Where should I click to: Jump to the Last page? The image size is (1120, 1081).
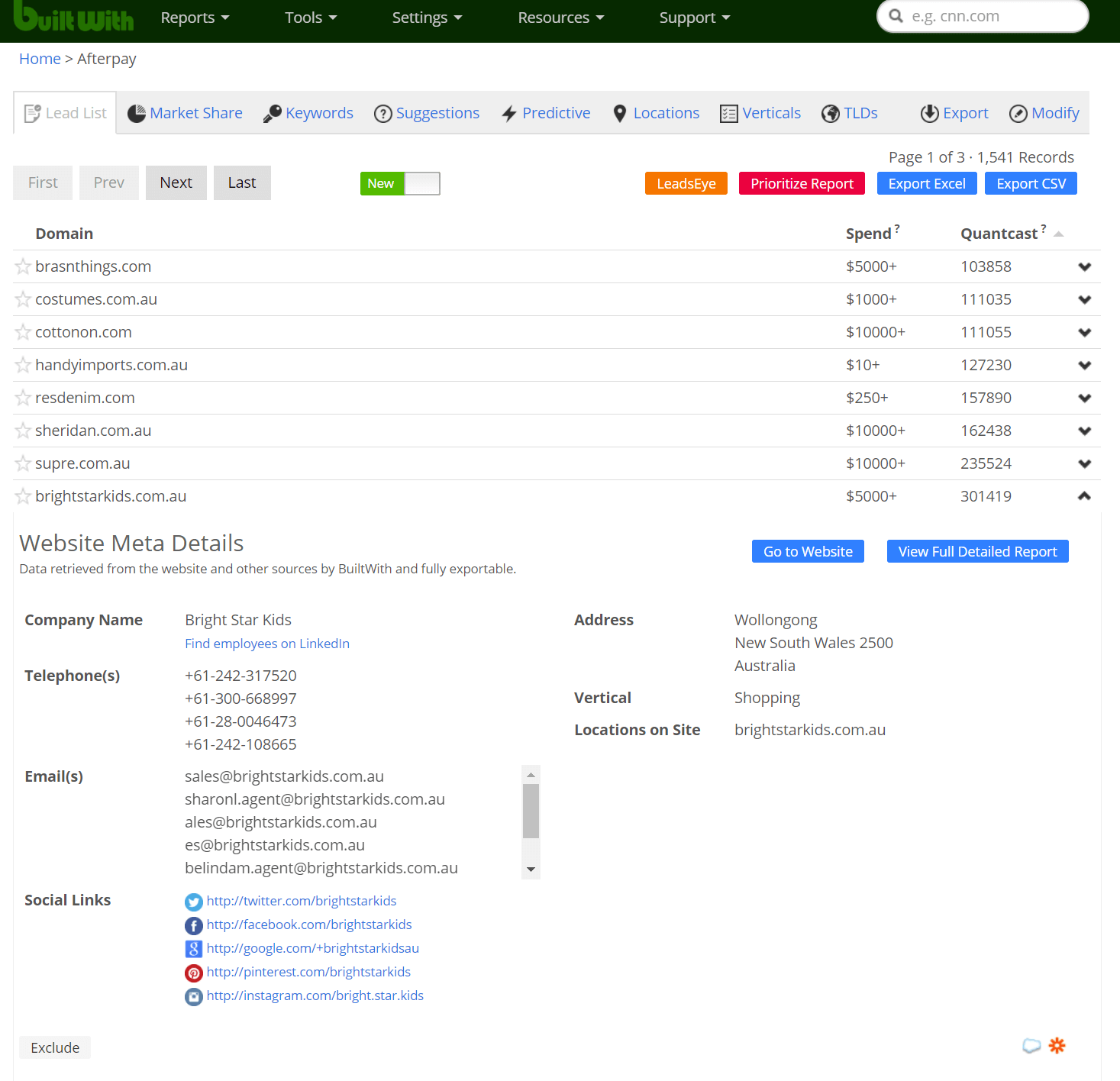(242, 182)
